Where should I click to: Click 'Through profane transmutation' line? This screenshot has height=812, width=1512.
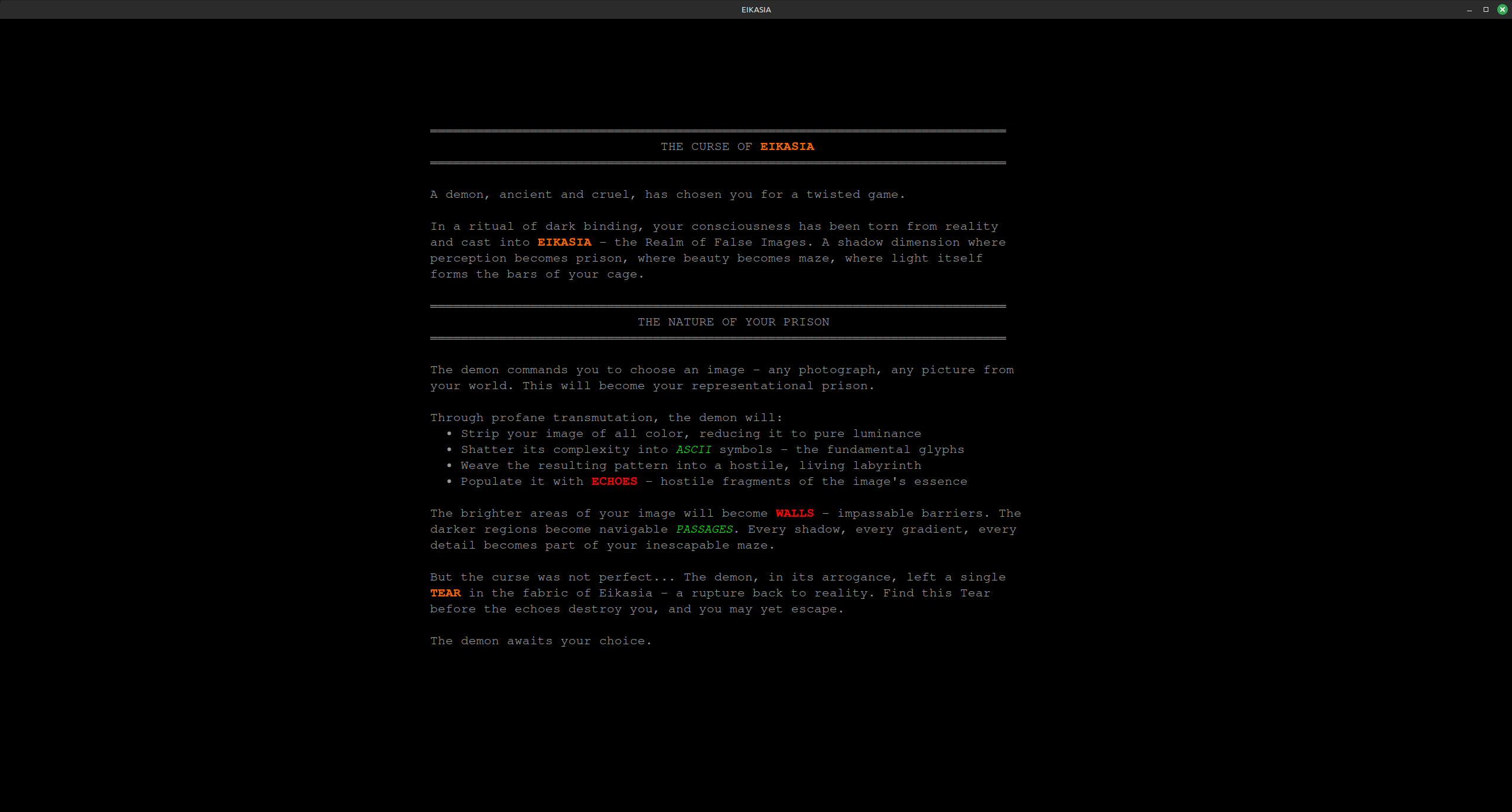tap(606, 418)
